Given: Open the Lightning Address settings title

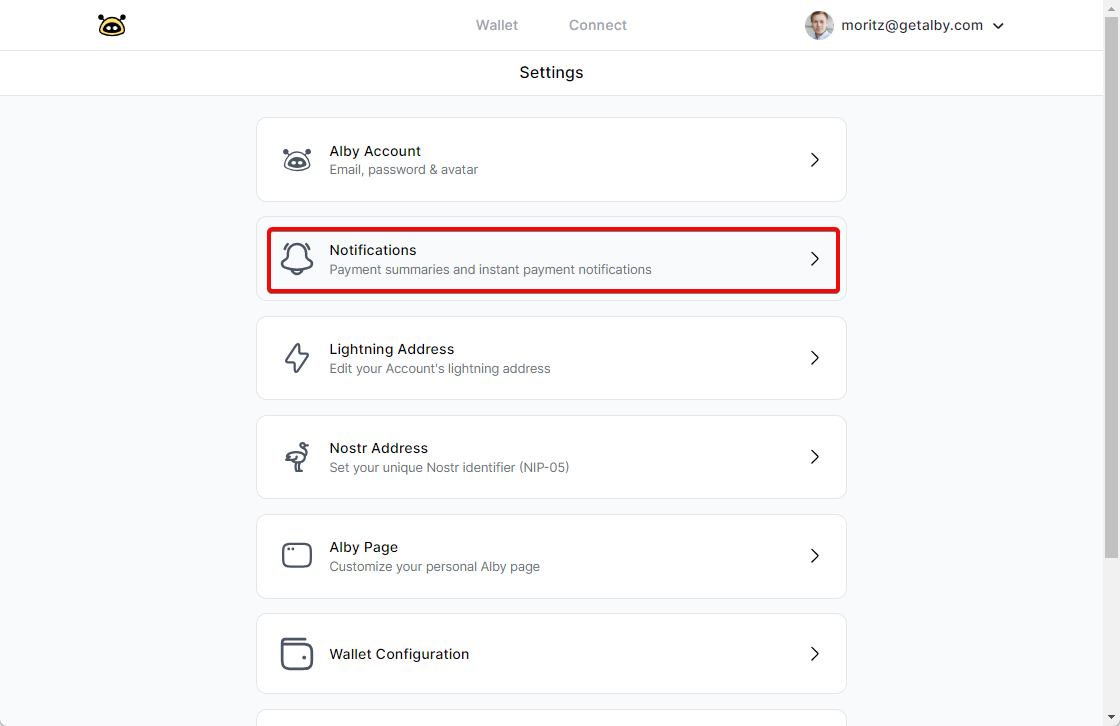Looking at the screenshot, I should coord(392,349).
